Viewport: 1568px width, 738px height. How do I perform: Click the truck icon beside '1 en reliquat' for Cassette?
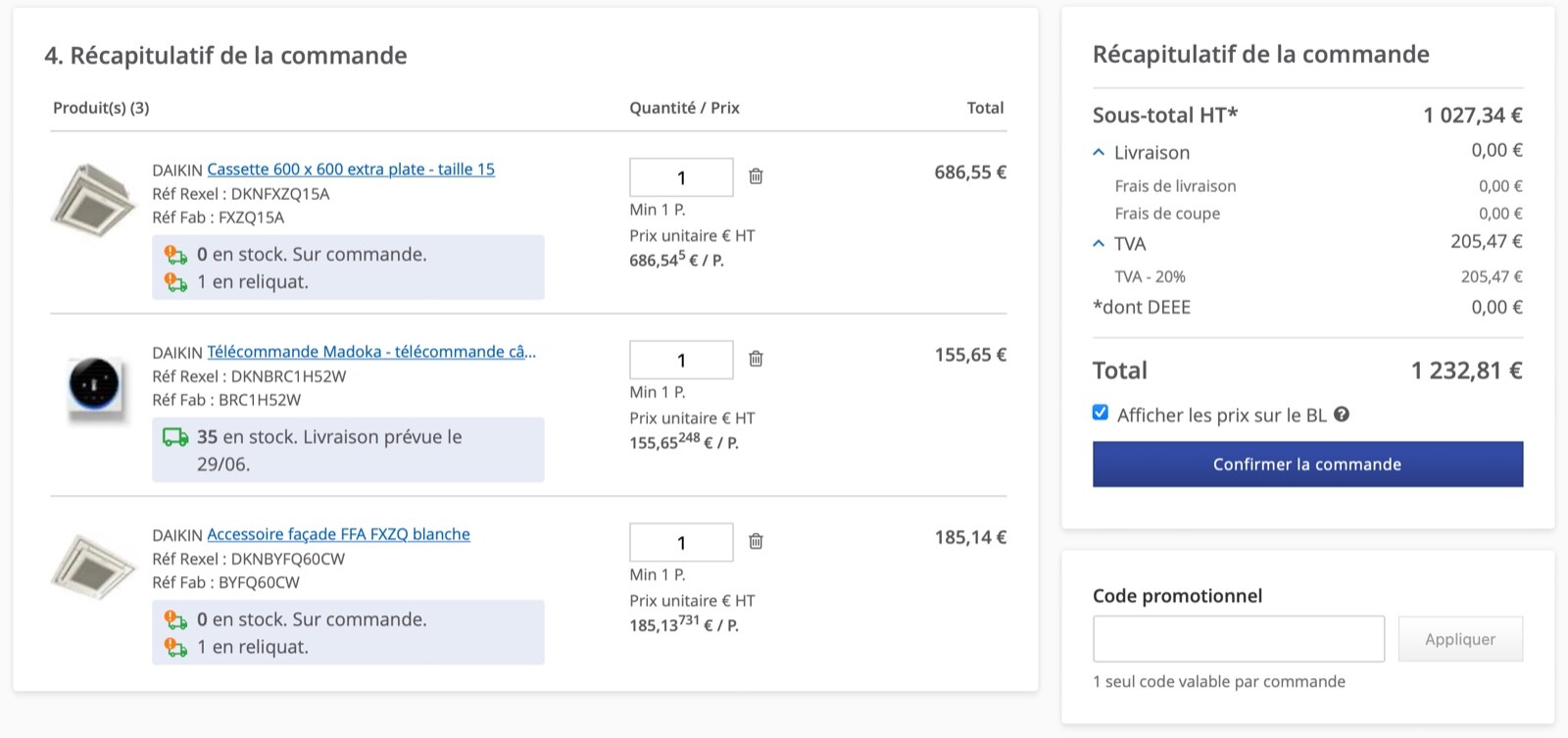click(175, 282)
